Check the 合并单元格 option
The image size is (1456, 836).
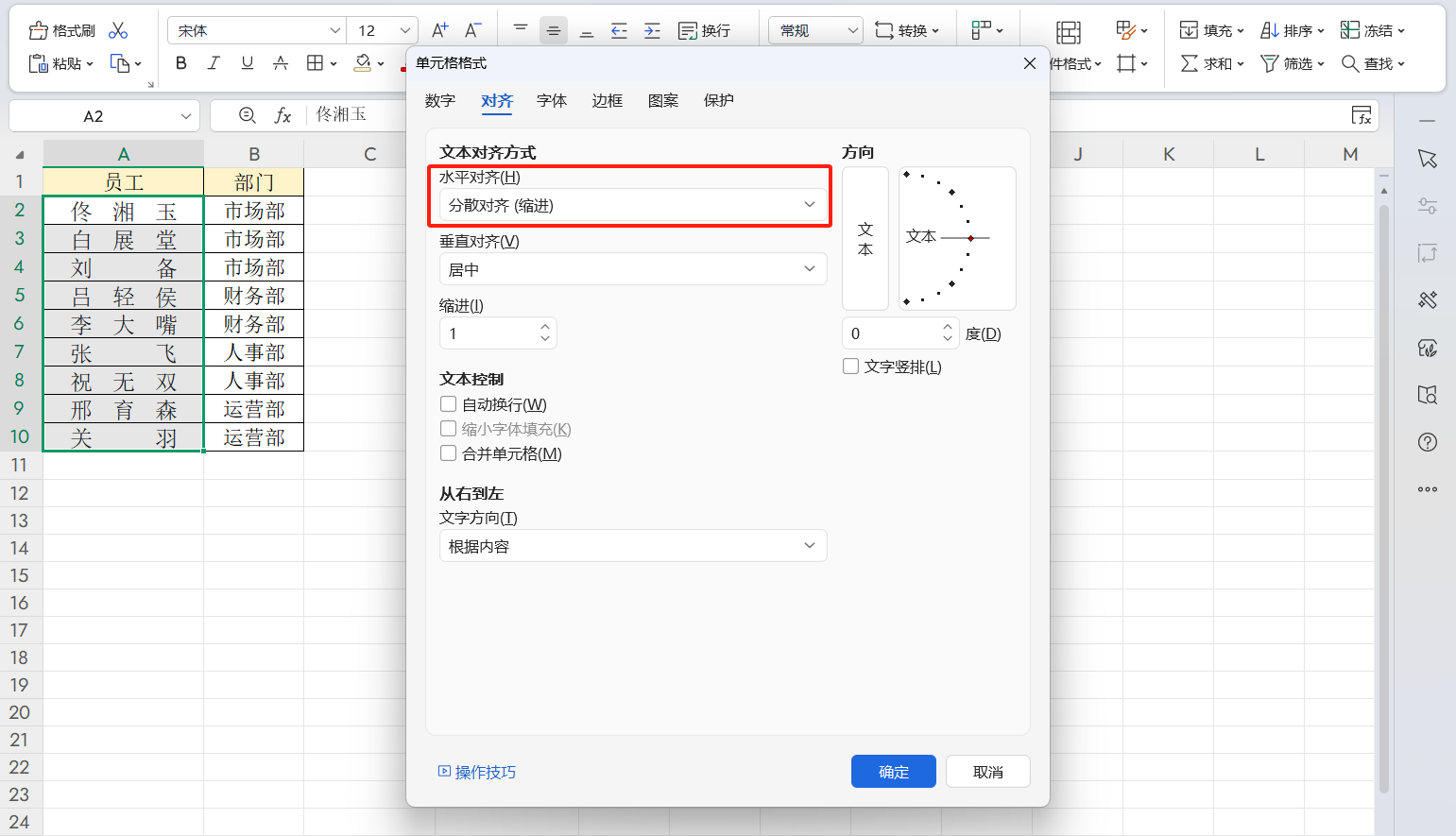point(448,452)
